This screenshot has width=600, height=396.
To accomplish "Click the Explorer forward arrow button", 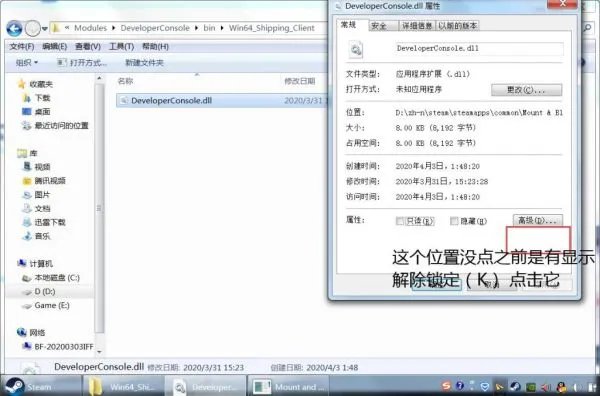I will click(33, 28).
